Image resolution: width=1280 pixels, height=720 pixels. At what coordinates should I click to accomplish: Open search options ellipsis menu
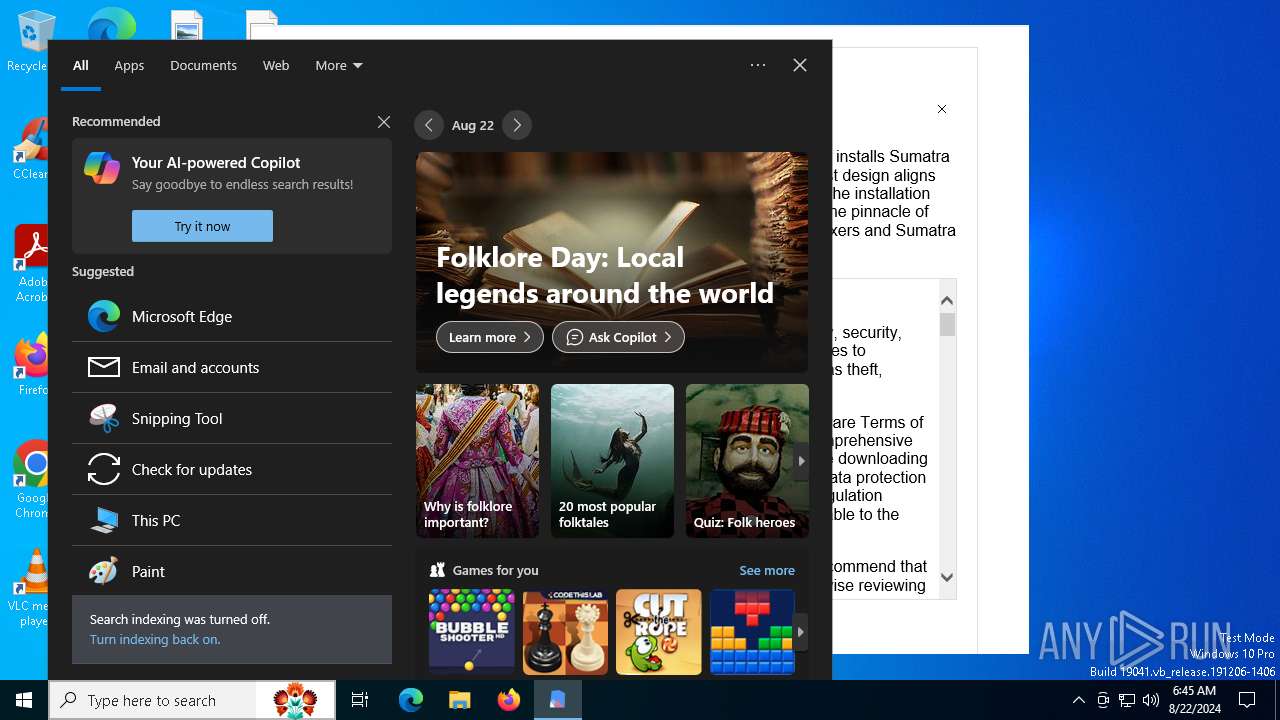758,65
